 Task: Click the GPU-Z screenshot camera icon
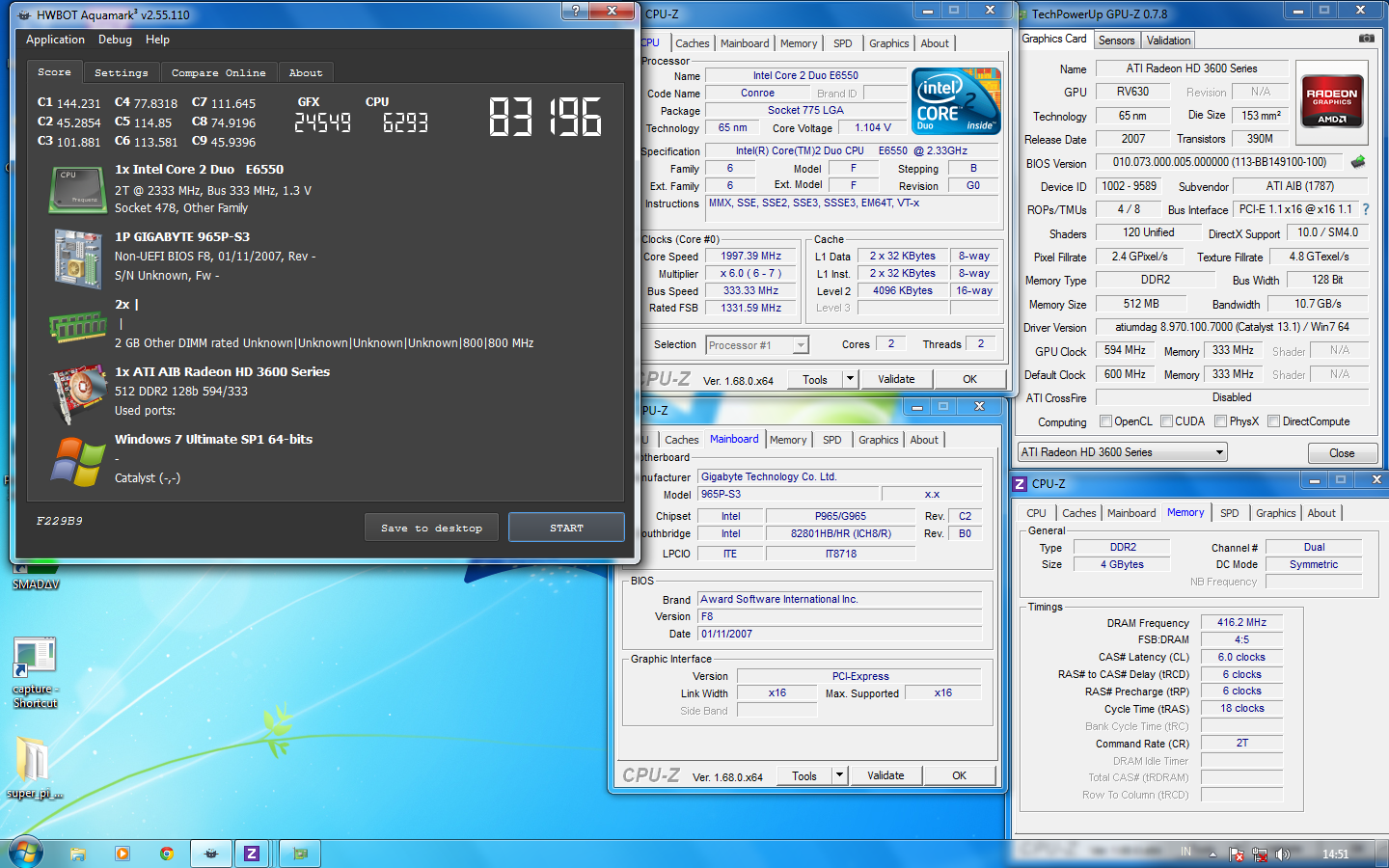coord(1366,39)
